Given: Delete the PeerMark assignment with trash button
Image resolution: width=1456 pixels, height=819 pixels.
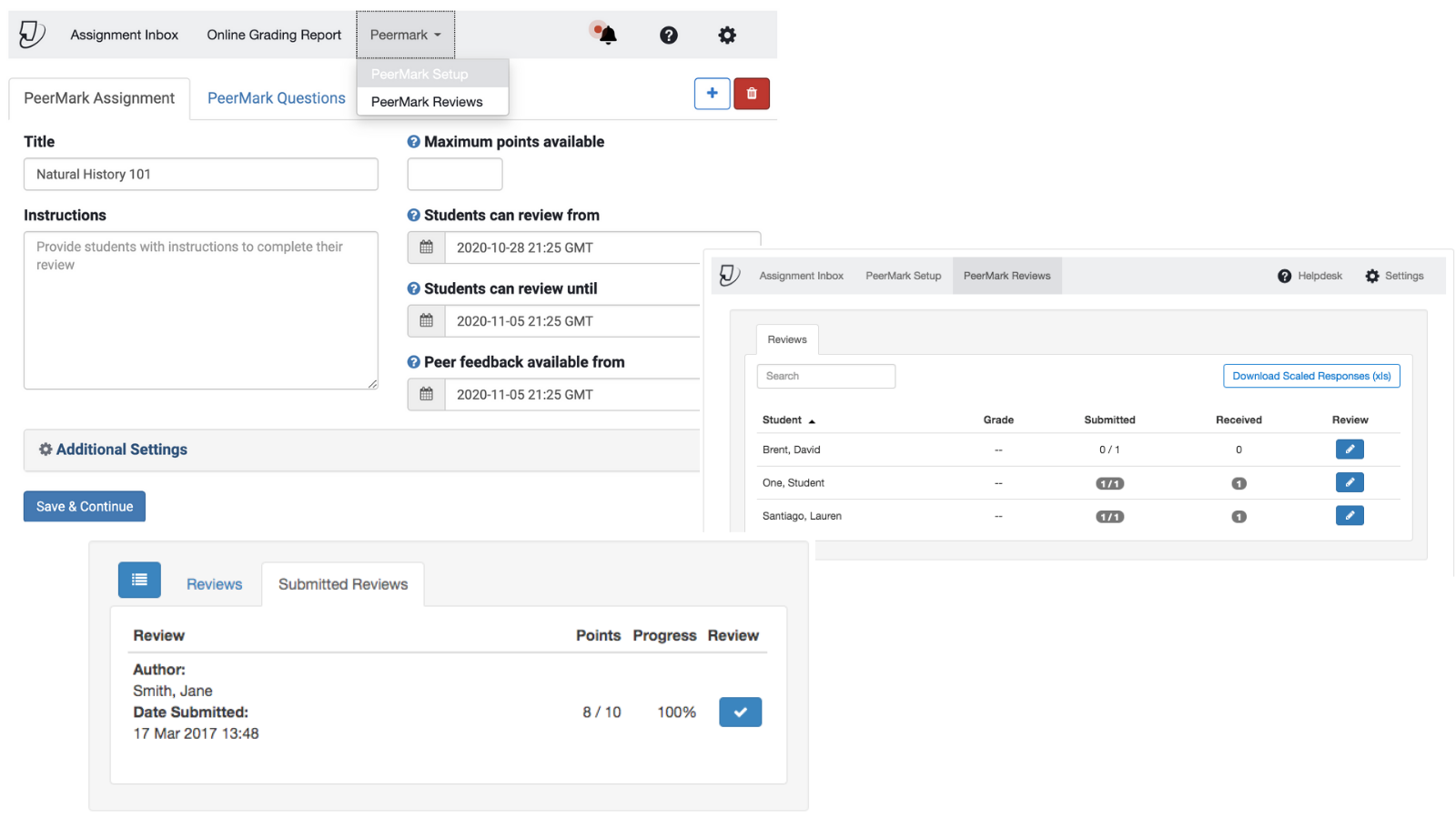Looking at the screenshot, I should coord(752,94).
